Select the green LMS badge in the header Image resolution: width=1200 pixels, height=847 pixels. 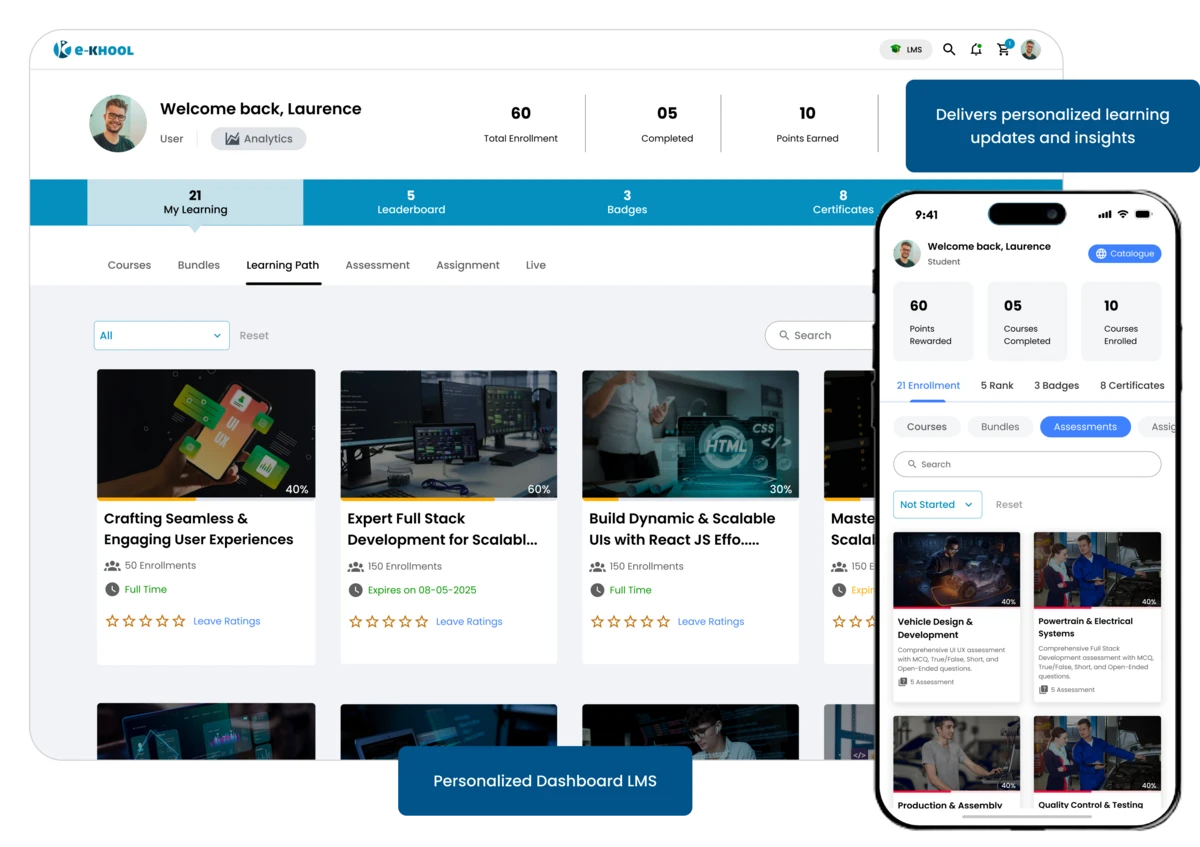pos(905,48)
